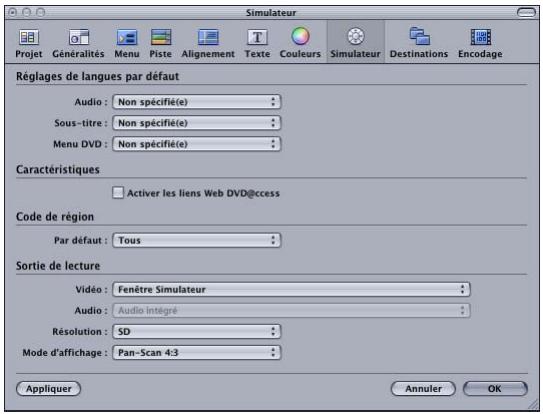543x414 pixels.
Task: Open the Alignement preferences pane
Action: coord(208,43)
